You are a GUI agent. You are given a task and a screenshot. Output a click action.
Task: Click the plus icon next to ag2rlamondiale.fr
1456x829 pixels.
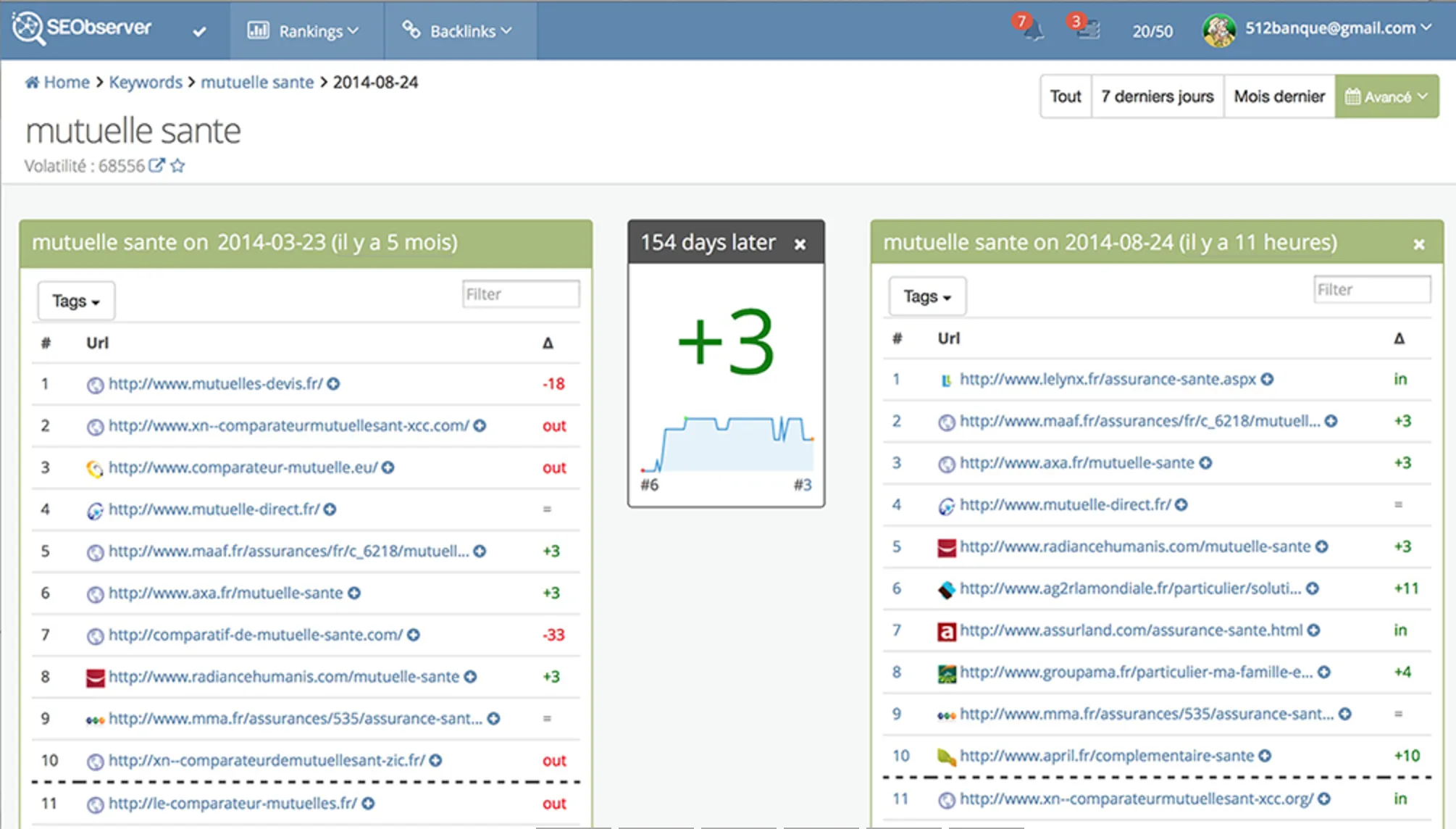(1313, 588)
